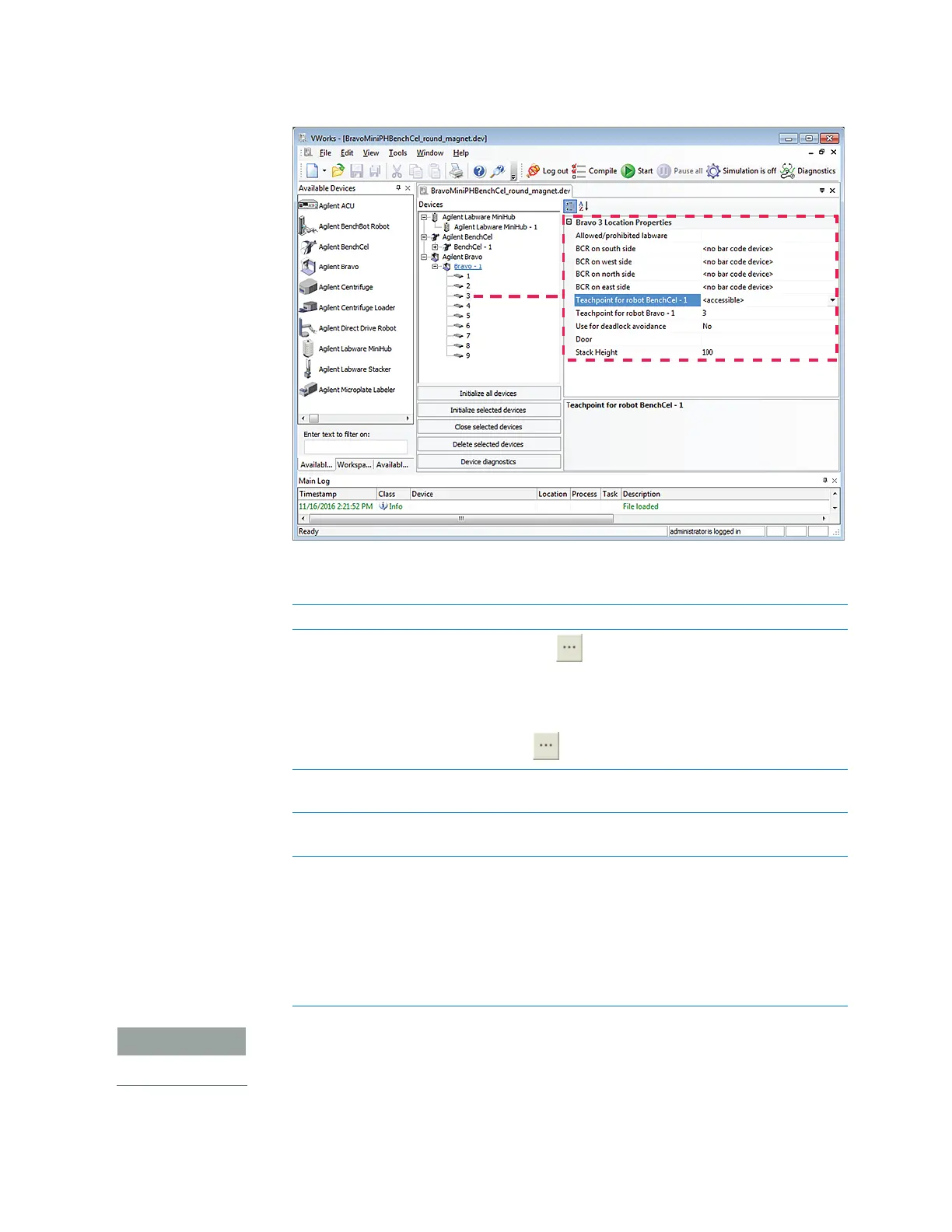Select the Agilent Centrifuge Loader device
Screen dimensions: 952x1232
(x=347, y=307)
